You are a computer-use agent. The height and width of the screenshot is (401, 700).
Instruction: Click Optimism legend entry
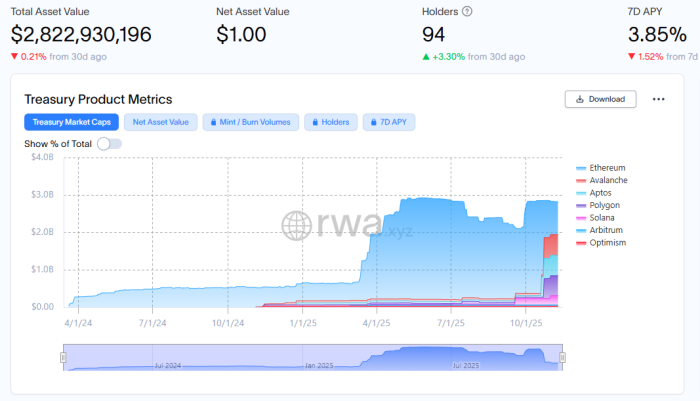pos(608,243)
